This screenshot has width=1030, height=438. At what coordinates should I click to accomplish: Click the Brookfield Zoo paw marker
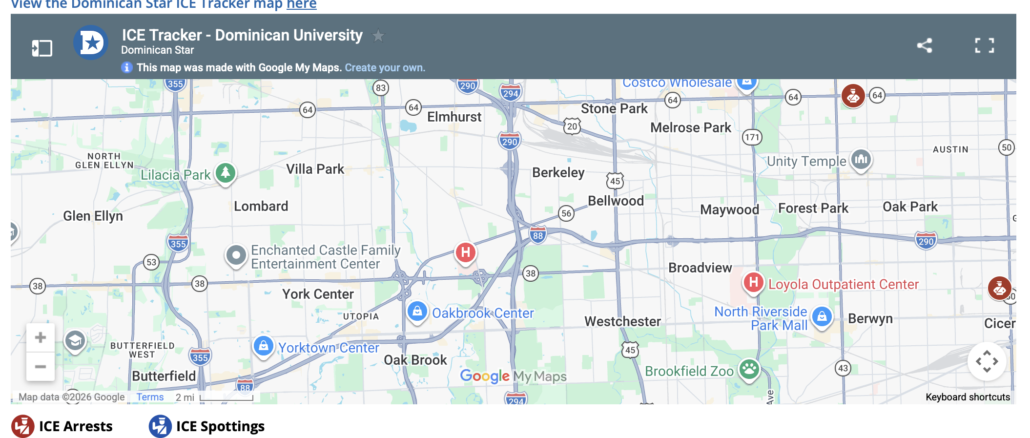click(x=748, y=370)
